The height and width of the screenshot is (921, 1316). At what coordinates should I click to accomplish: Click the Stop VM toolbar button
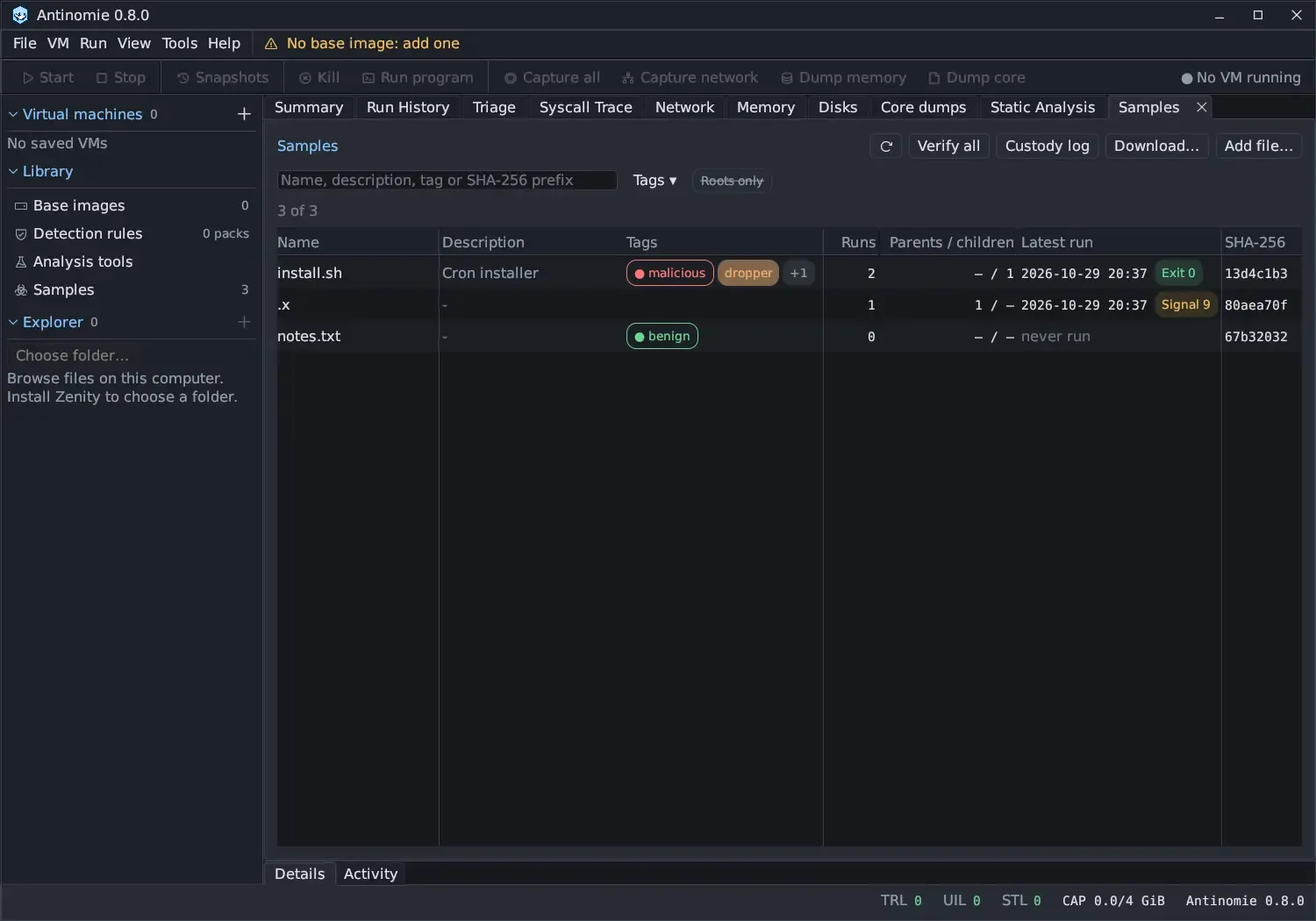(121, 77)
